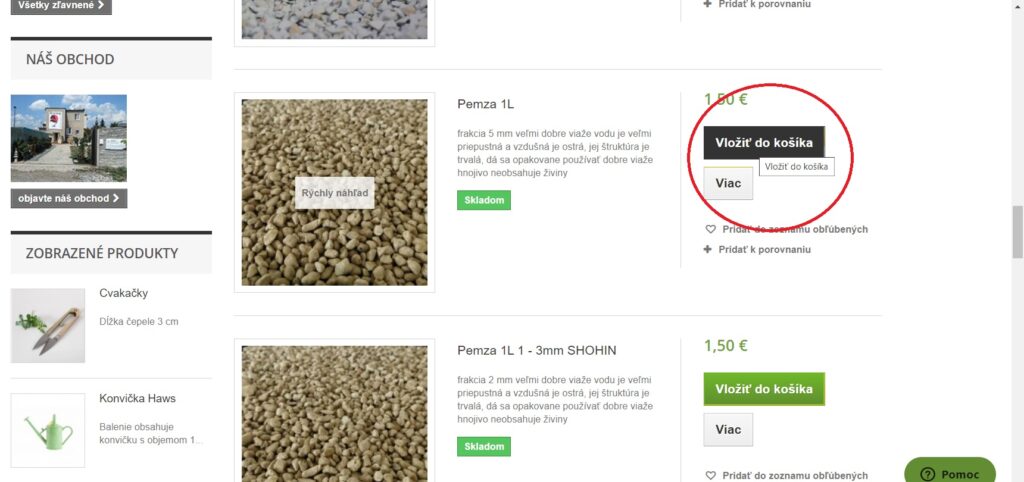
Task: Click heart icon under Pemza 1L SHOHIN
Action: tap(711, 475)
